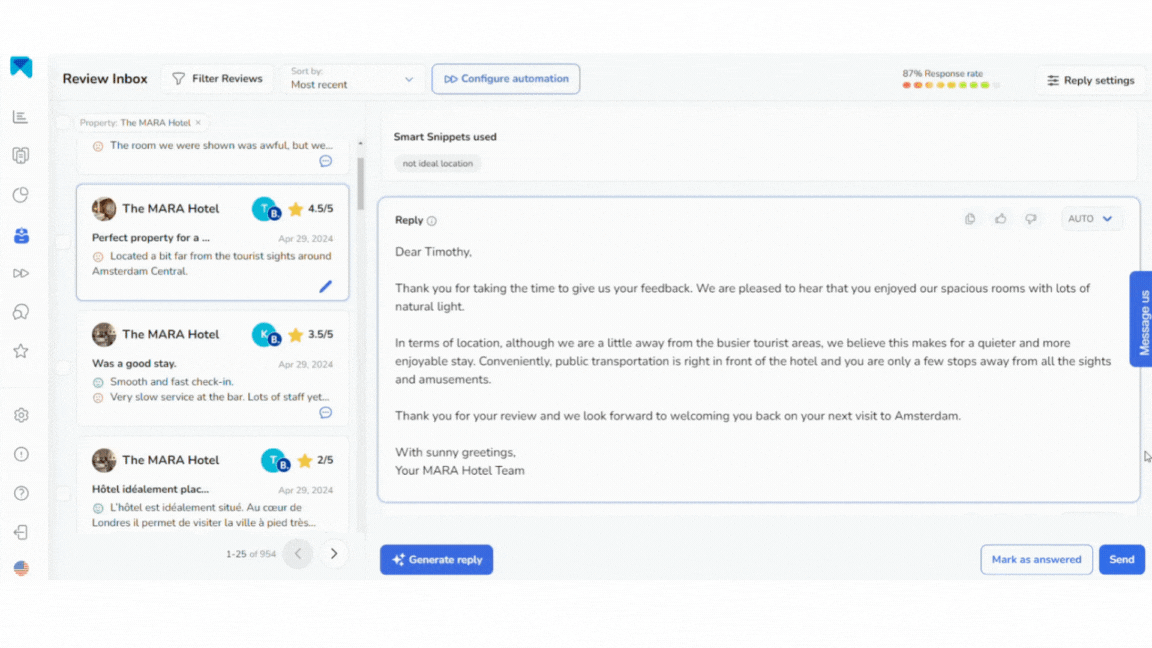The width and height of the screenshot is (1152, 648).
Task: Change language via US flag icon
Action: click(21, 569)
